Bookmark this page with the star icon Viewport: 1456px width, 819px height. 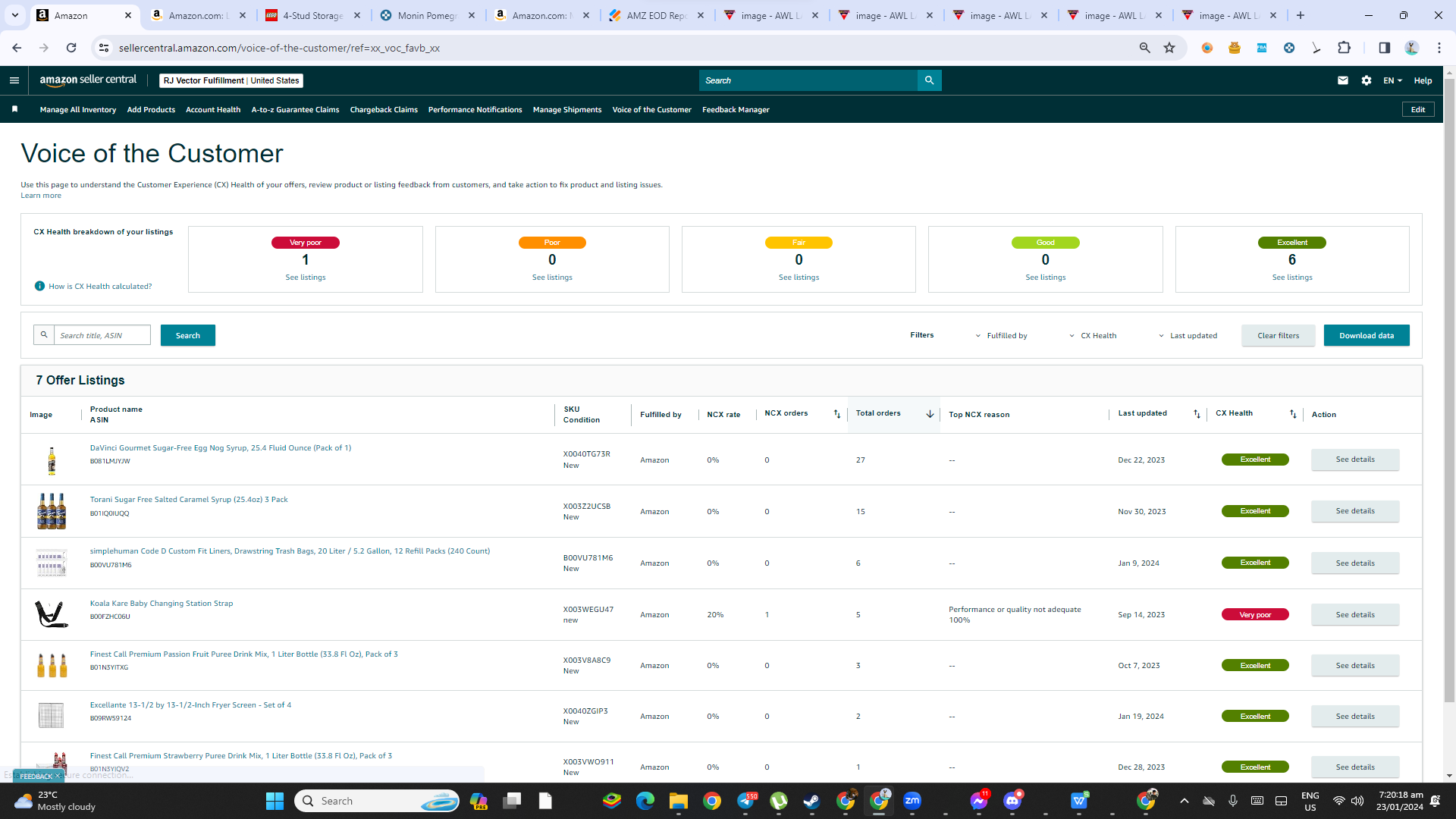(x=1169, y=48)
